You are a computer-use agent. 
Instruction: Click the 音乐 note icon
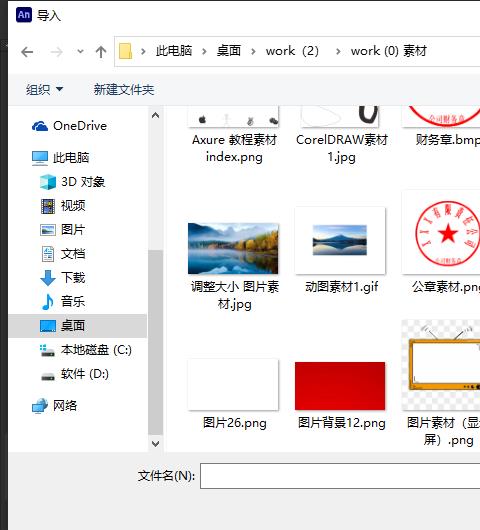coord(48,302)
